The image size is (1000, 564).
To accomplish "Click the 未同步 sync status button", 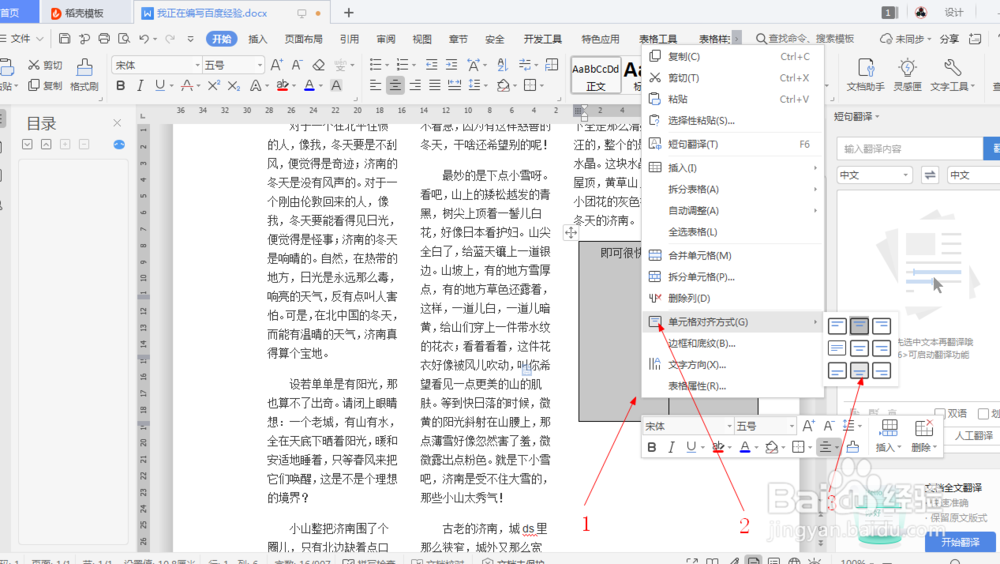I will click(905, 39).
